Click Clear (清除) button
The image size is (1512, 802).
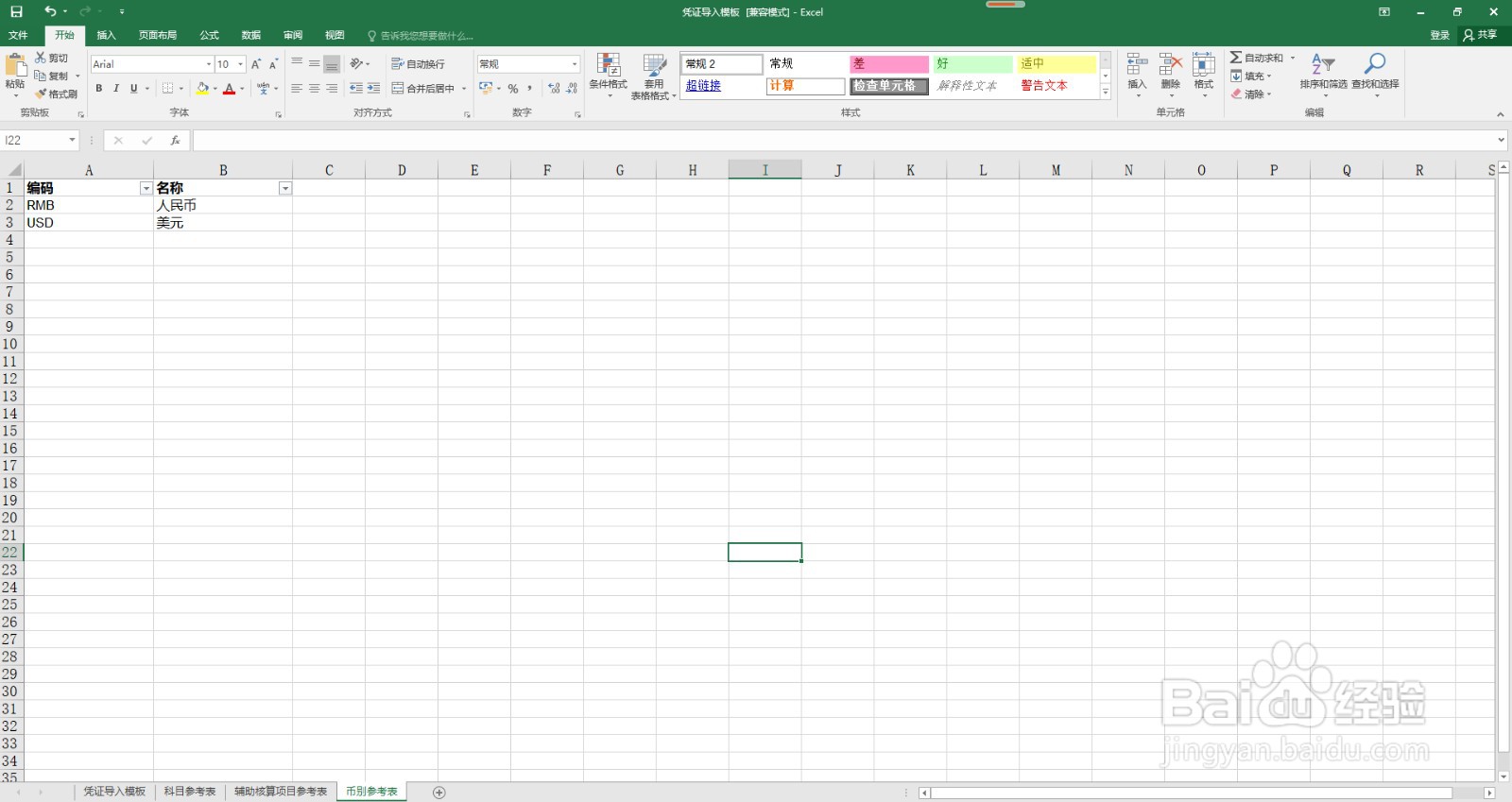1251,94
